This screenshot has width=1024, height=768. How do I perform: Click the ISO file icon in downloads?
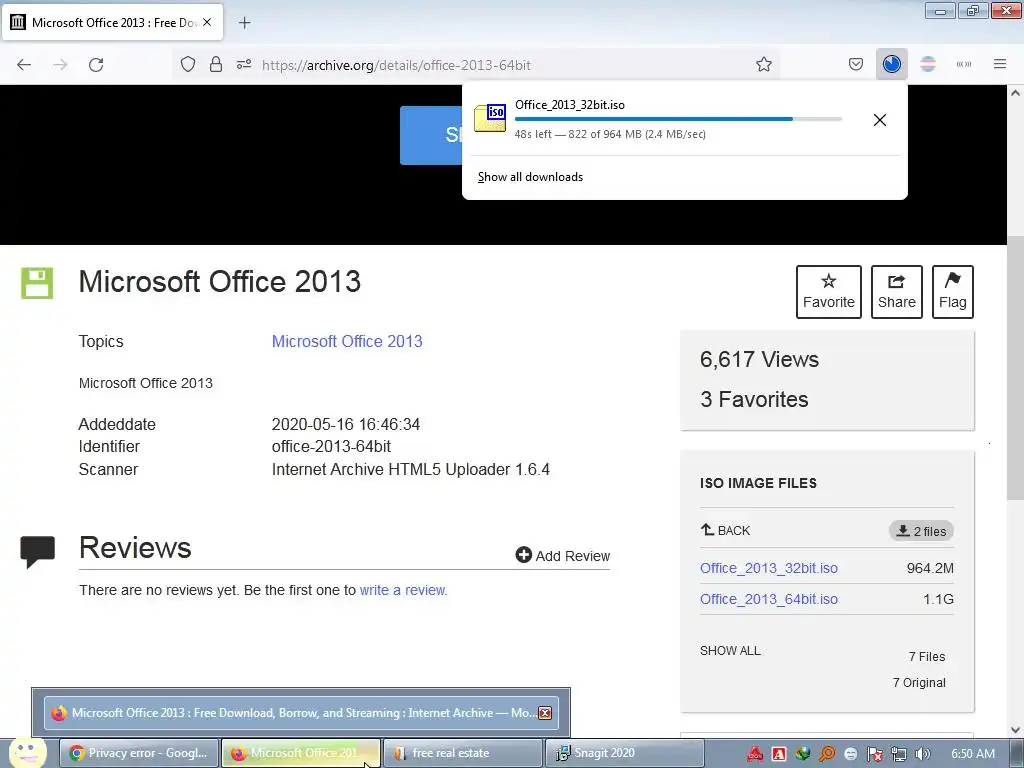coord(490,118)
